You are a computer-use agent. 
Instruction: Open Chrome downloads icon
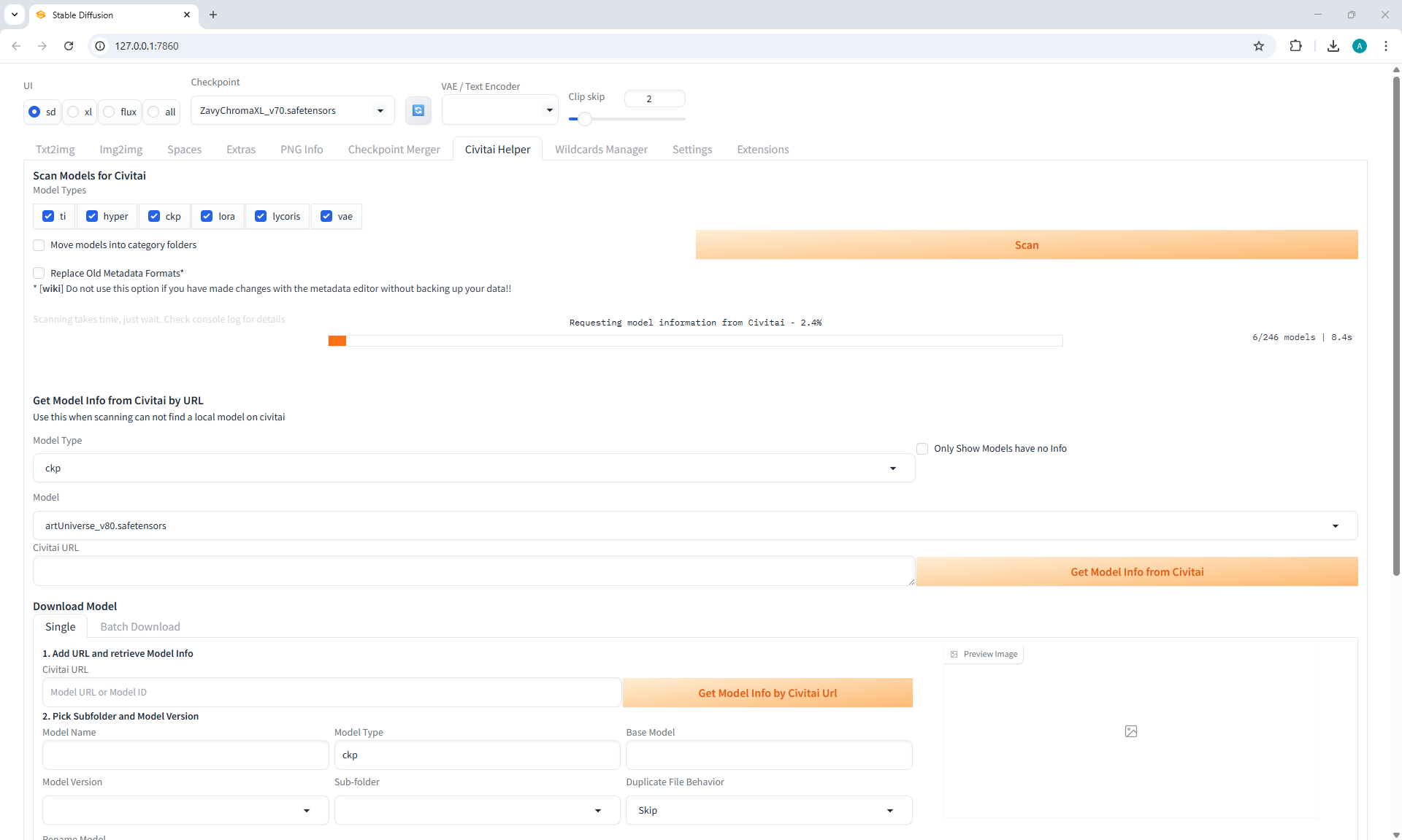(1333, 46)
